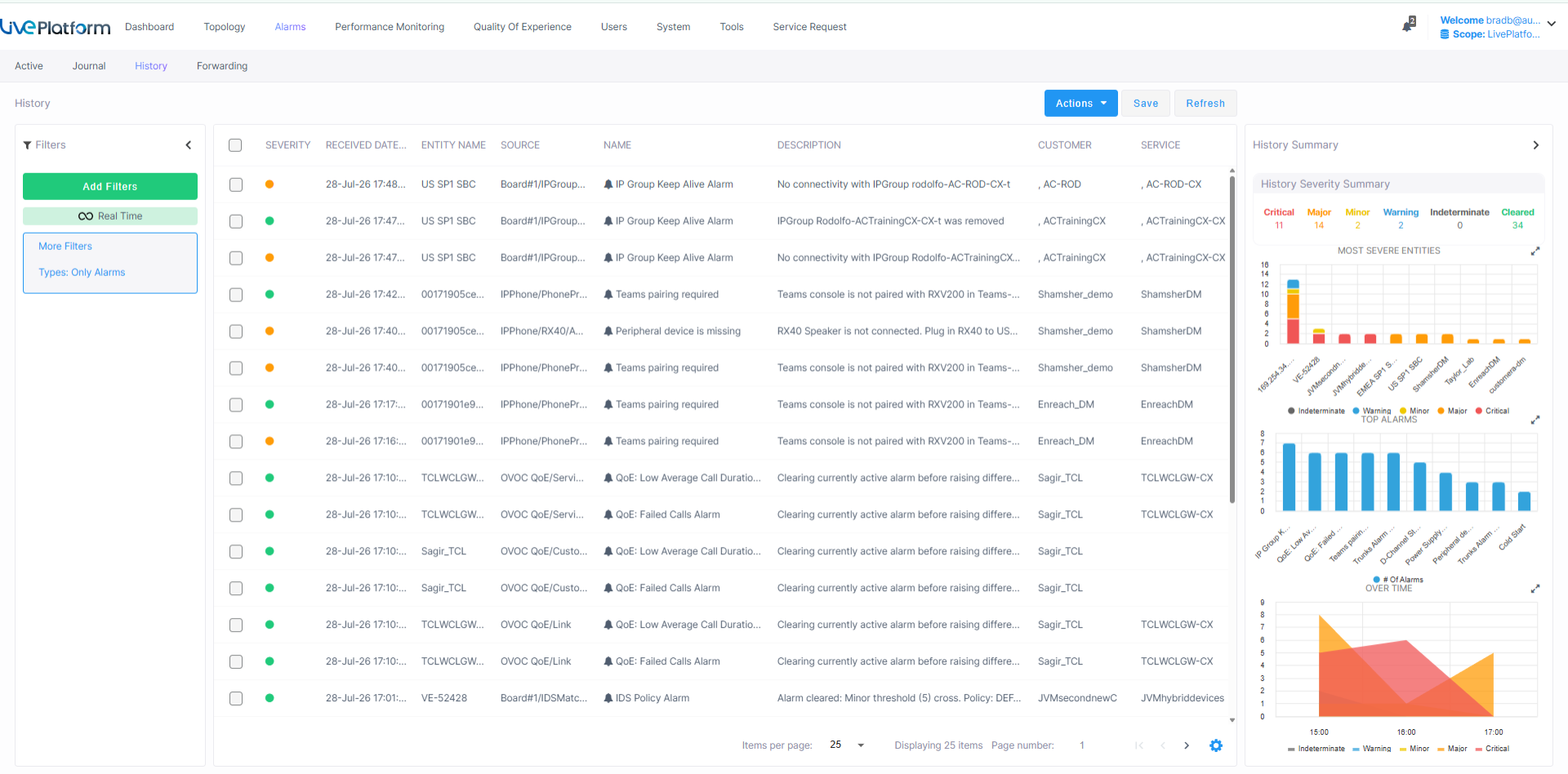Go to previous page arrow

1163,745
